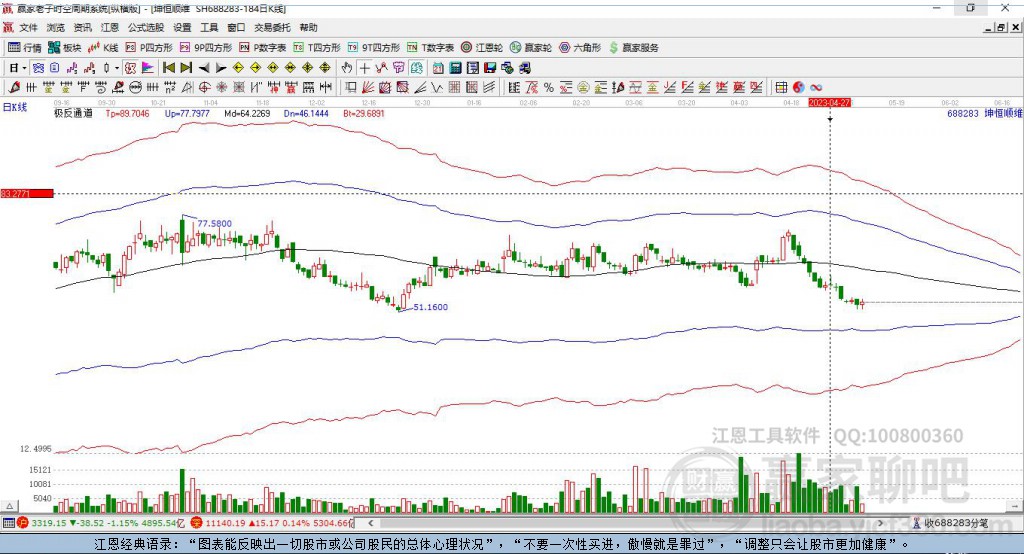
Task: Select the hand pan tool
Action: [x=347, y=68]
